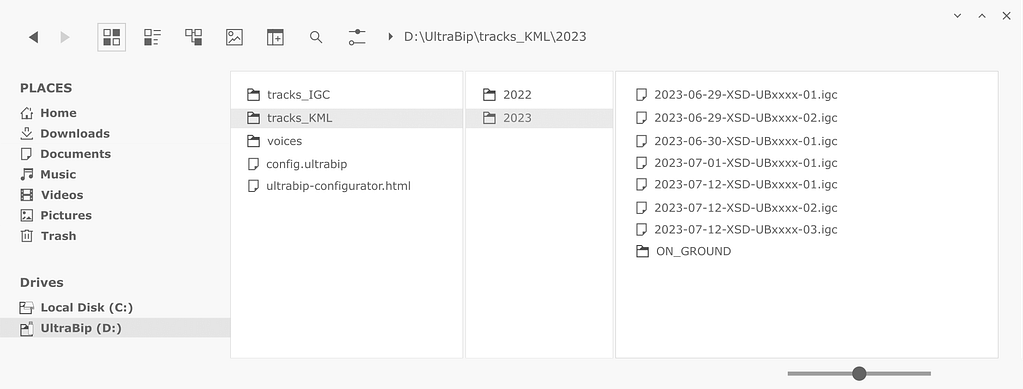The image size is (1023, 389).
Task: Select the 2023 folder
Action: pyautogui.click(x=539, y=118)
